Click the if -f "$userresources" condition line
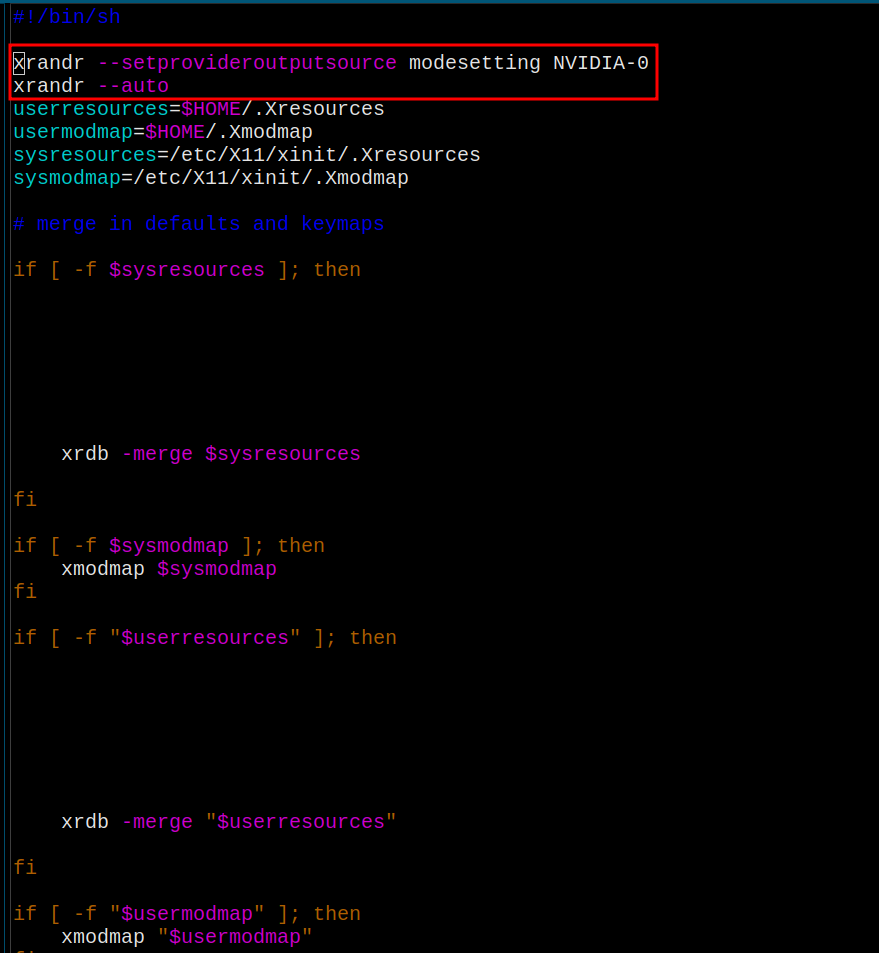The height and width of the screenshot is (953, 879). pyautogui.click(x=204, y=638)
